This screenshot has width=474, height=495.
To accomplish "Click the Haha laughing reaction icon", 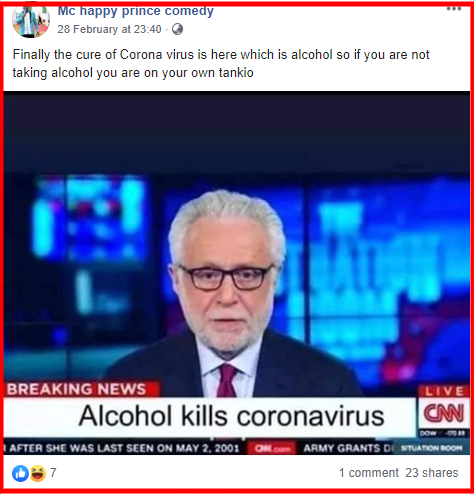I will 38,473.
